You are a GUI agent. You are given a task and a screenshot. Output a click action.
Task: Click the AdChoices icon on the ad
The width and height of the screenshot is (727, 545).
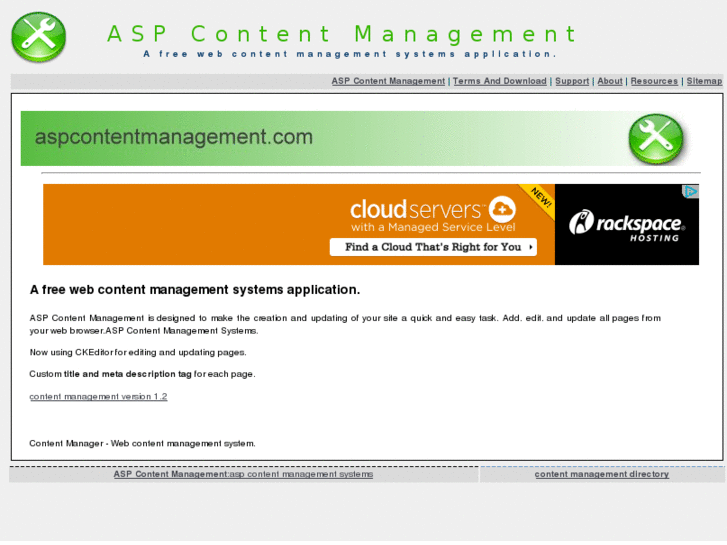[690, 191]
